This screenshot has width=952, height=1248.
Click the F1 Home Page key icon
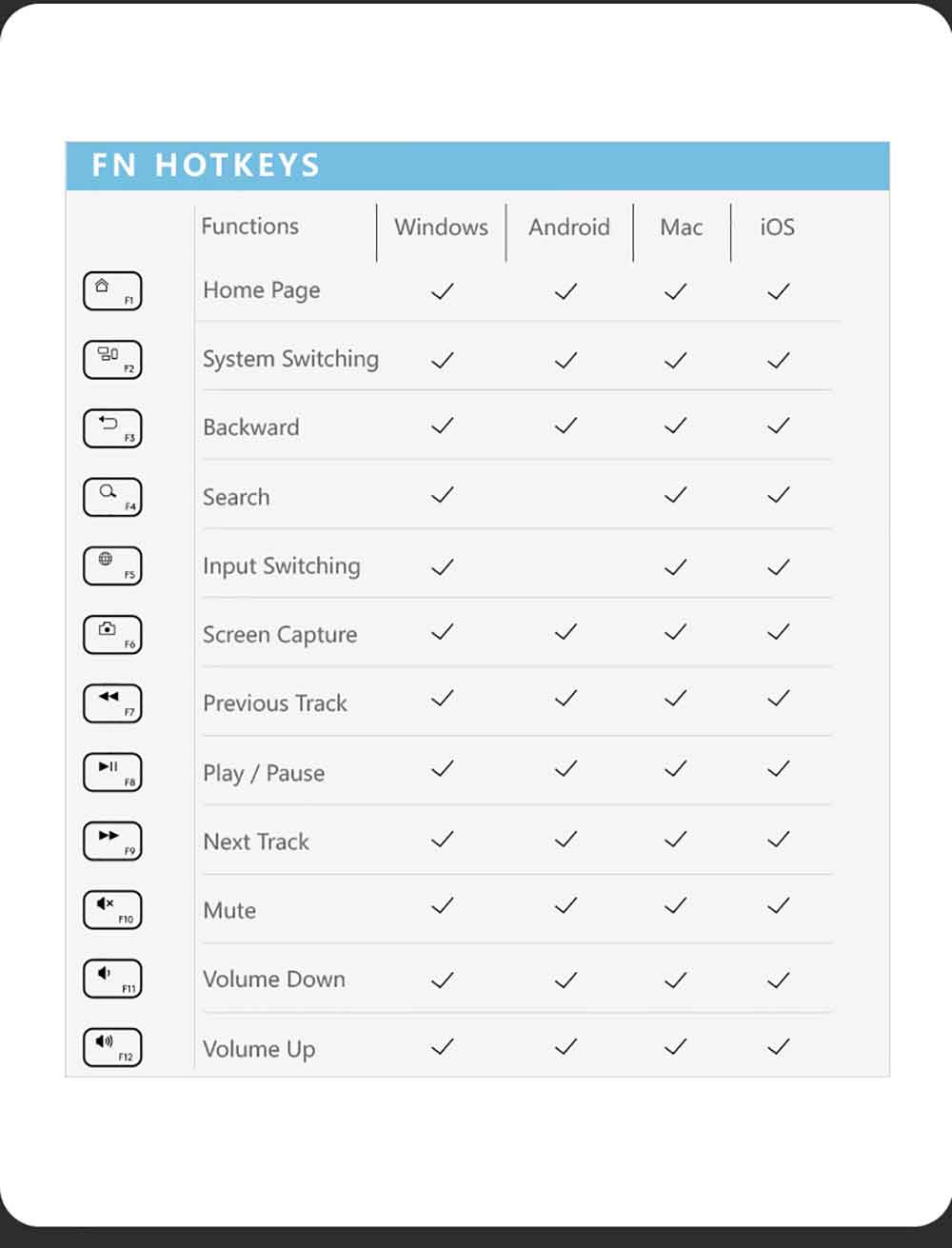[x=112, y=291]
